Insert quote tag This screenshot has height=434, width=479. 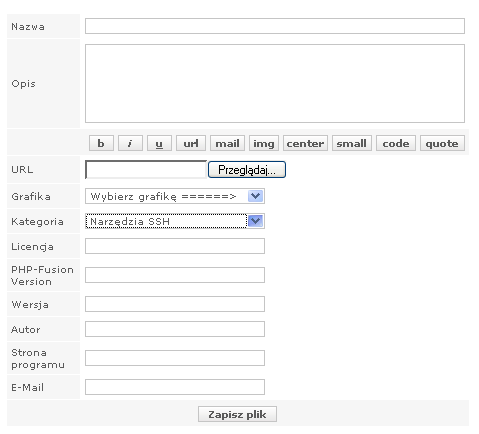tap(442, 143)
